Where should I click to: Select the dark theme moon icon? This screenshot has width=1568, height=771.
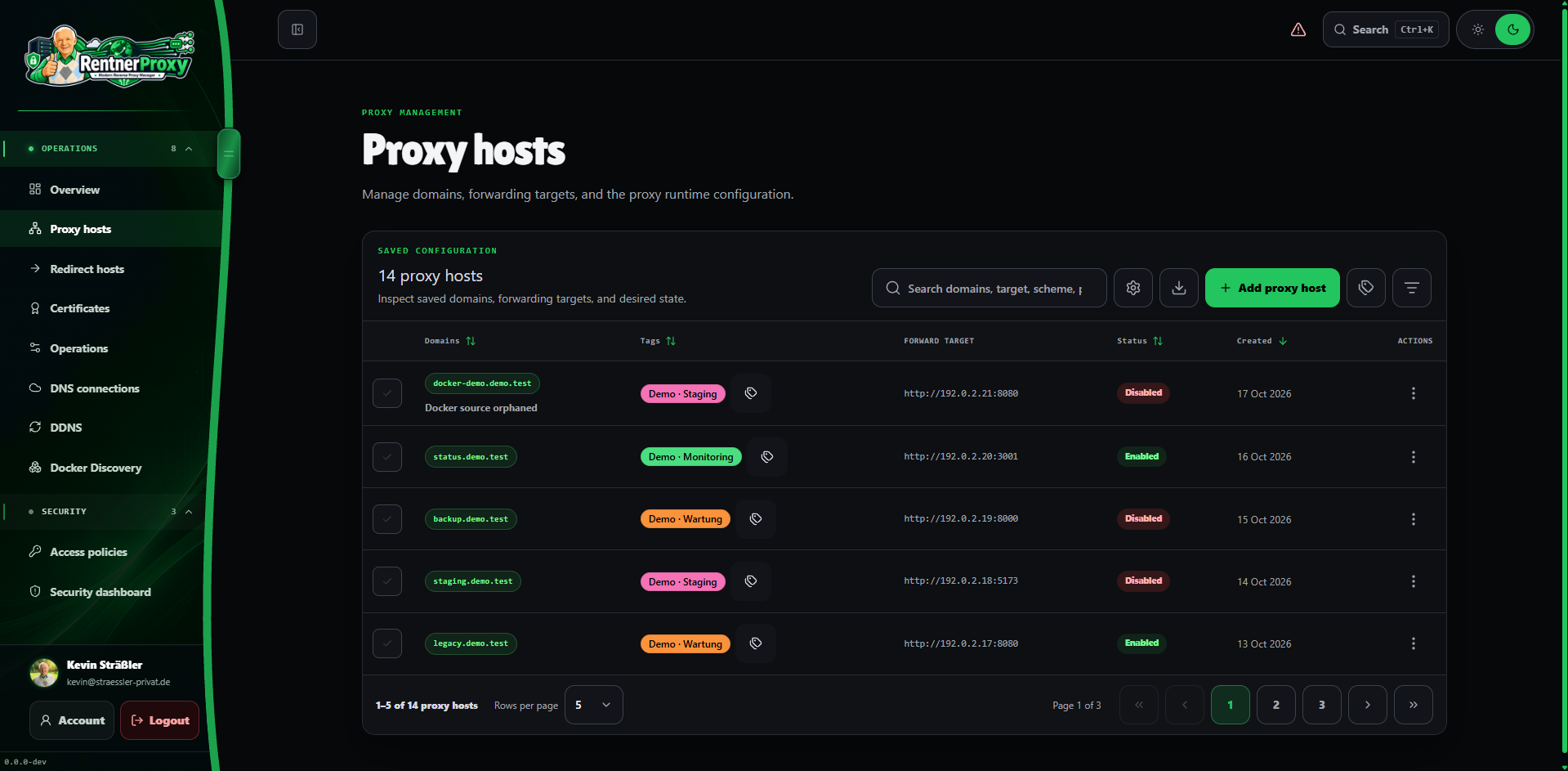click(x=1513, y=29)
